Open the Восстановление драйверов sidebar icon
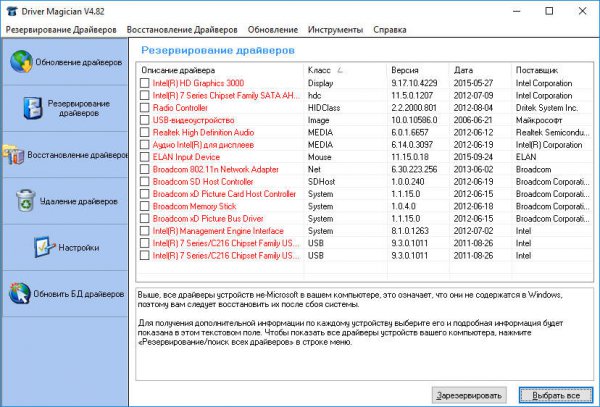This screenshot has height=407, width=600. [12, 155]
